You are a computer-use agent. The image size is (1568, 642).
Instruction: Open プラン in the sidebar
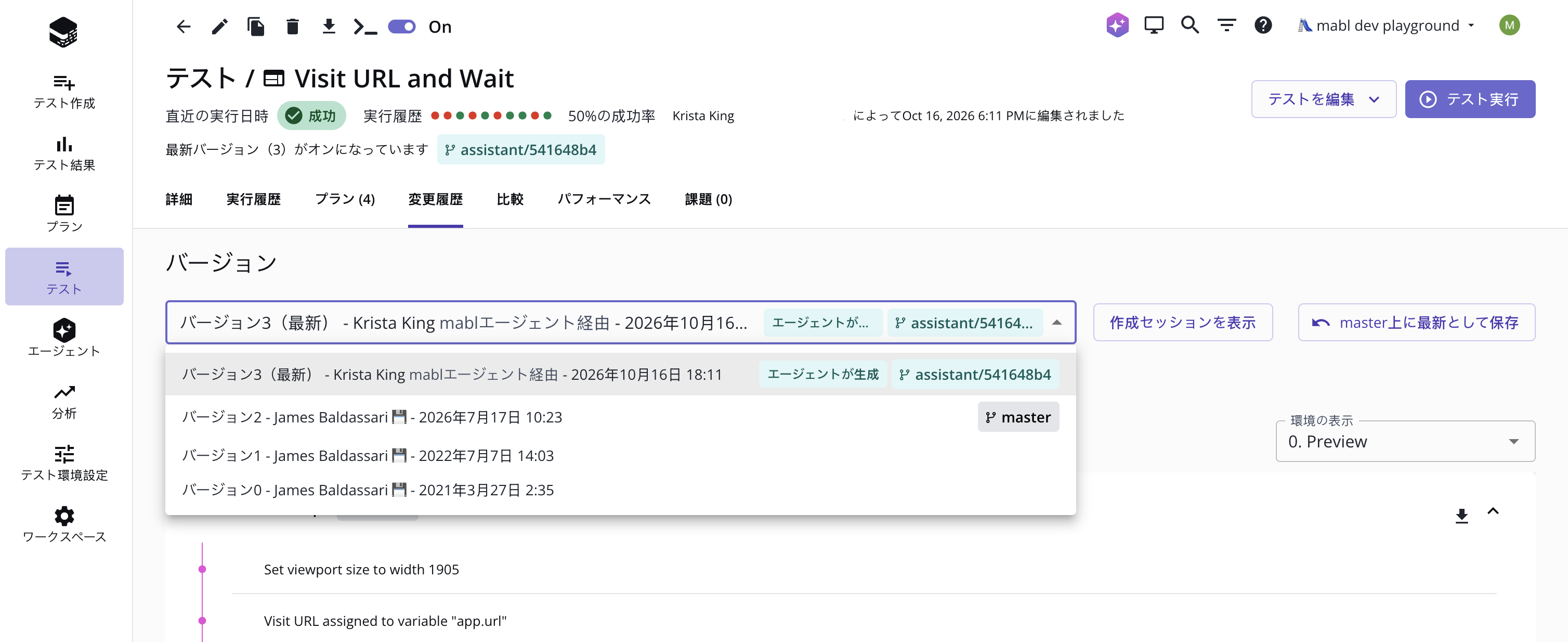[x=64, y=214]
